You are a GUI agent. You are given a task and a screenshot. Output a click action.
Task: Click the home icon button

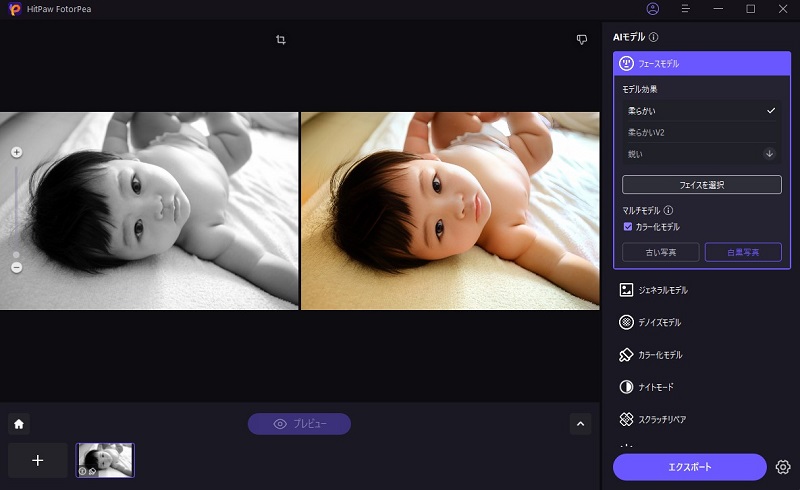point(19,424)
